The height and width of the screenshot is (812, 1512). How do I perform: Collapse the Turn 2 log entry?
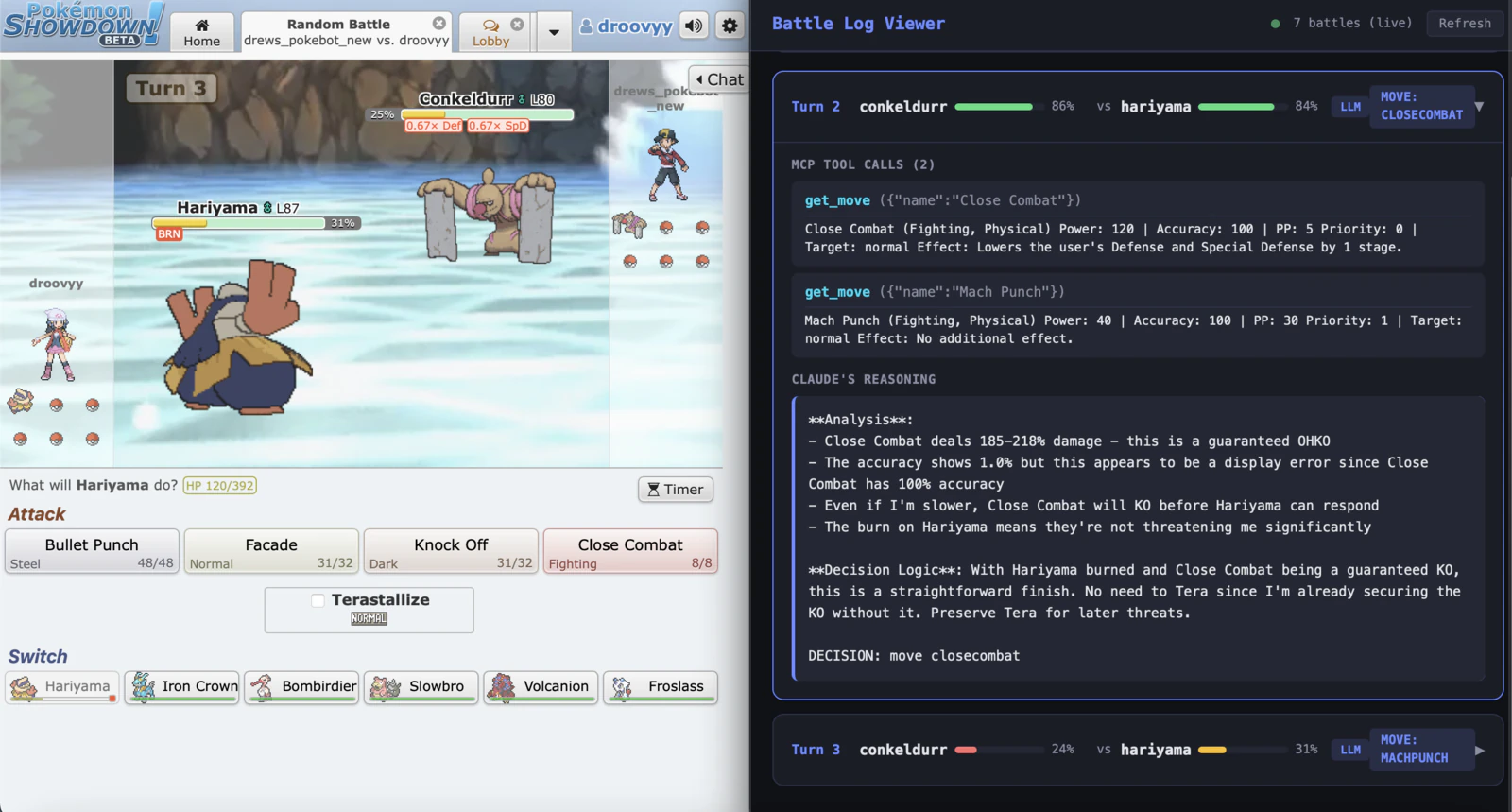pos(1479,106)
